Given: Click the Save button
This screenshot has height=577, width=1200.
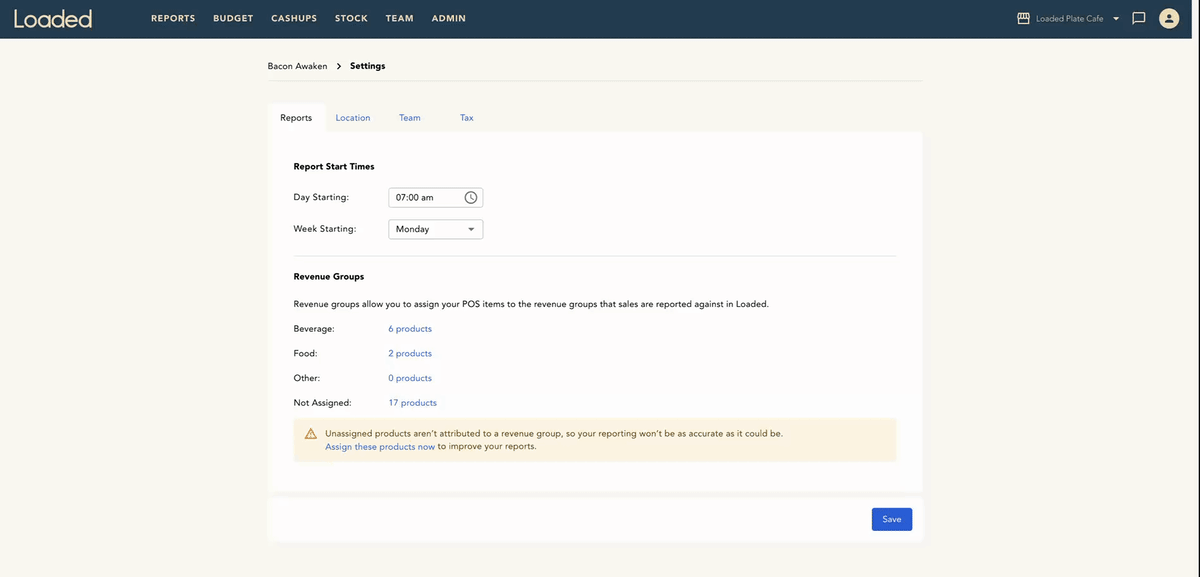Looking at the screenshot, I should [x=892, y=519].
